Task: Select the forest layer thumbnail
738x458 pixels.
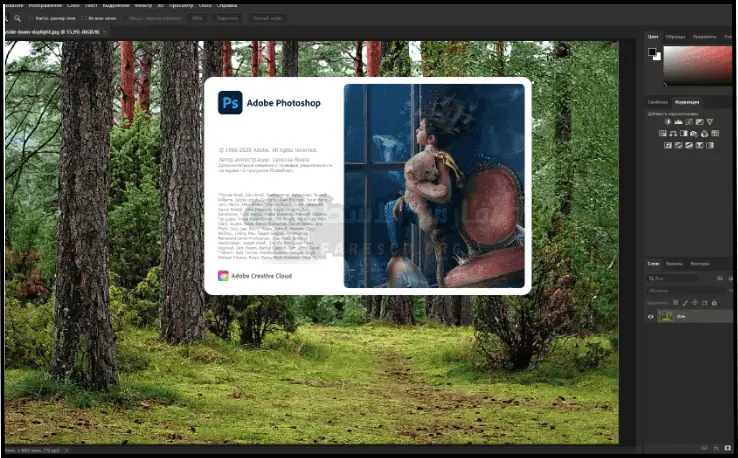Action: tap(665, 317)
